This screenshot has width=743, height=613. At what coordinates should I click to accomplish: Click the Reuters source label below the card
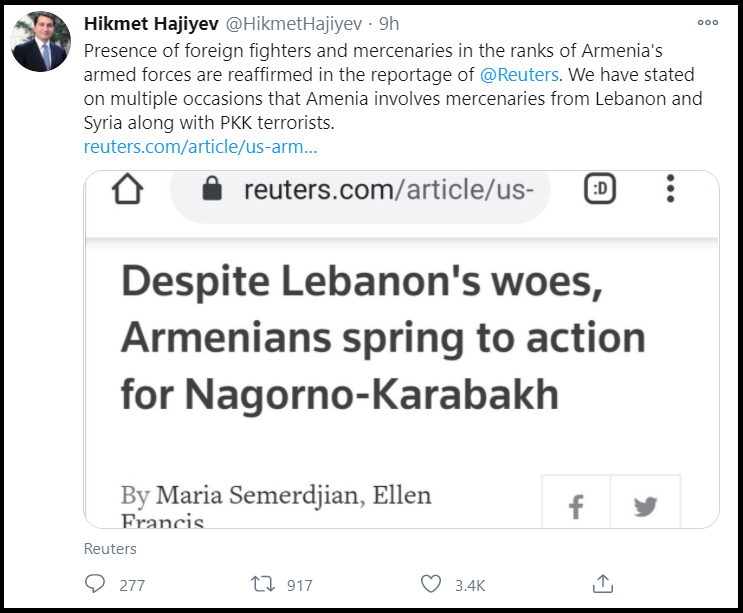click(x=110, y=549)
